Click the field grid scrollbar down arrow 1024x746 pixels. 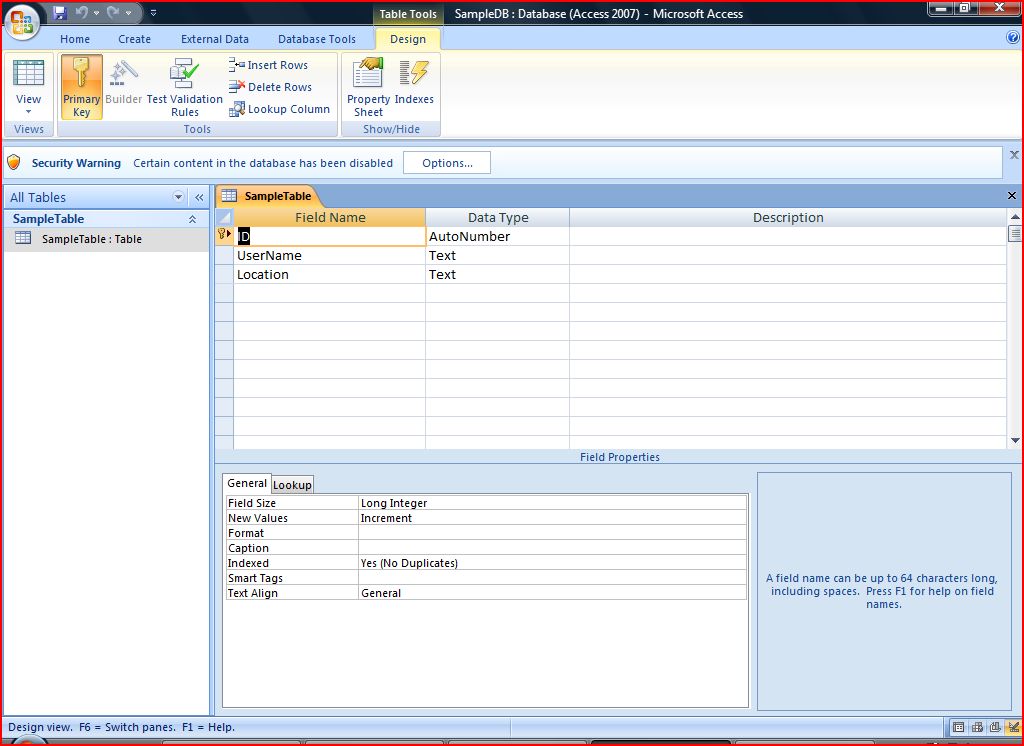click(x=1015, y=441)
